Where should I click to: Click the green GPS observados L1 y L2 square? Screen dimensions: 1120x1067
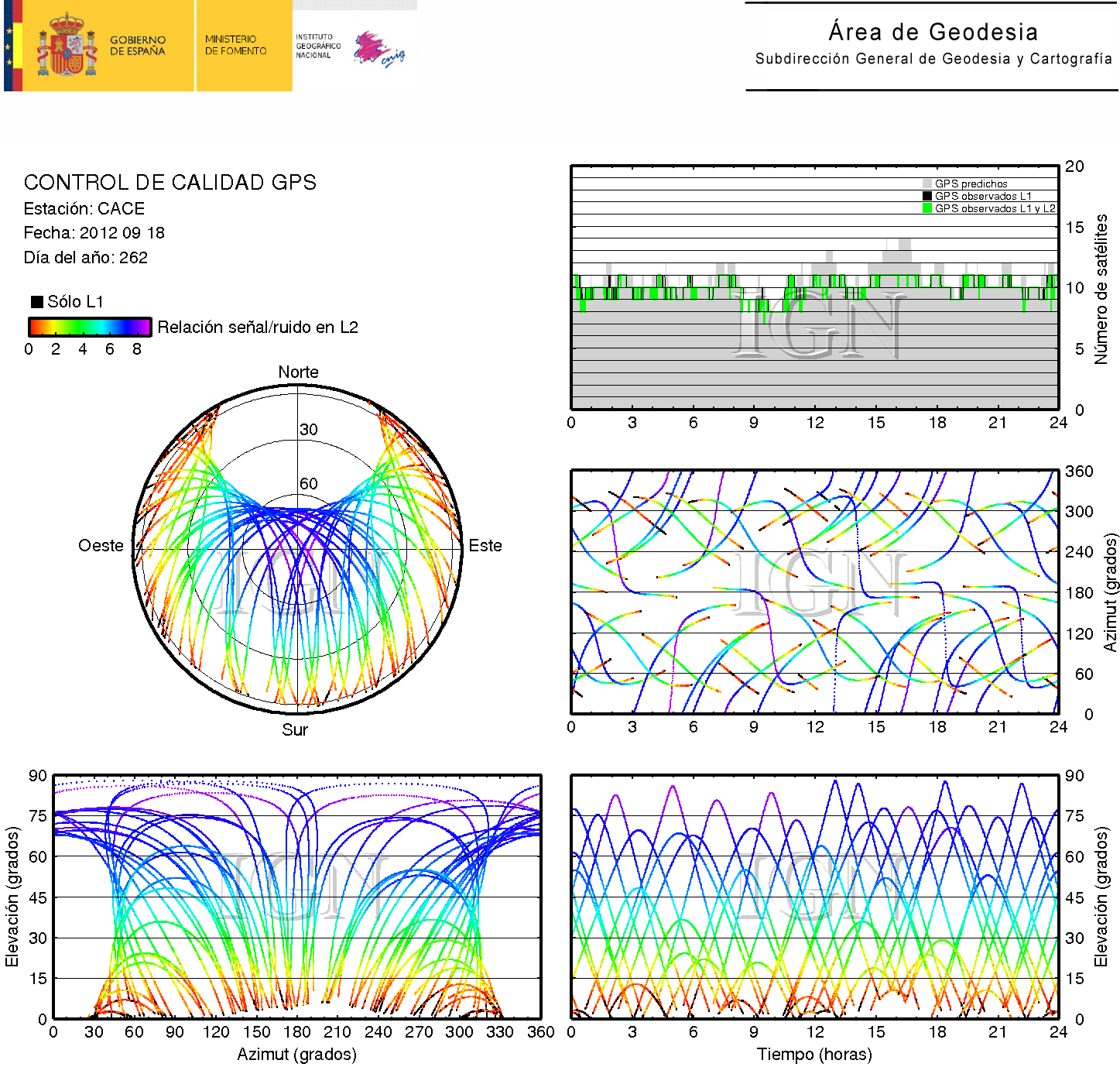(927, 208)
